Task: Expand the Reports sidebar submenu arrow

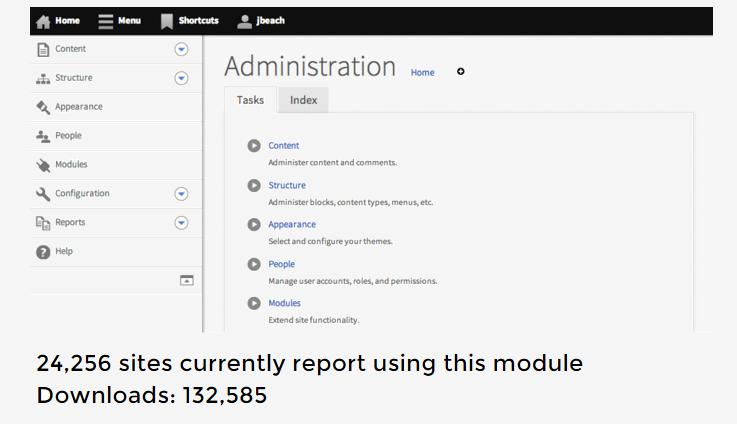Action: pyautogui.click(x=181, y=223)
